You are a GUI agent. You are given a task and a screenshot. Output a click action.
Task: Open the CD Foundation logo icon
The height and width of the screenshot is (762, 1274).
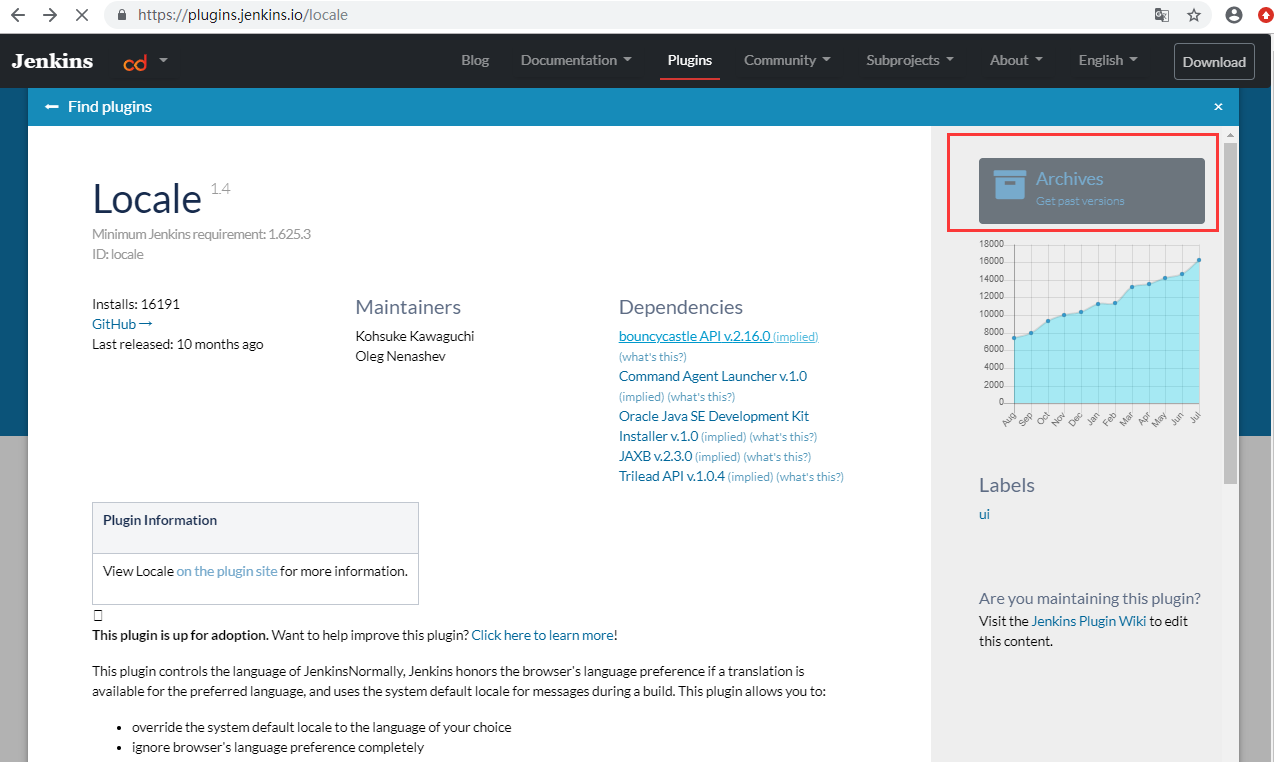[x=135, y=62]
